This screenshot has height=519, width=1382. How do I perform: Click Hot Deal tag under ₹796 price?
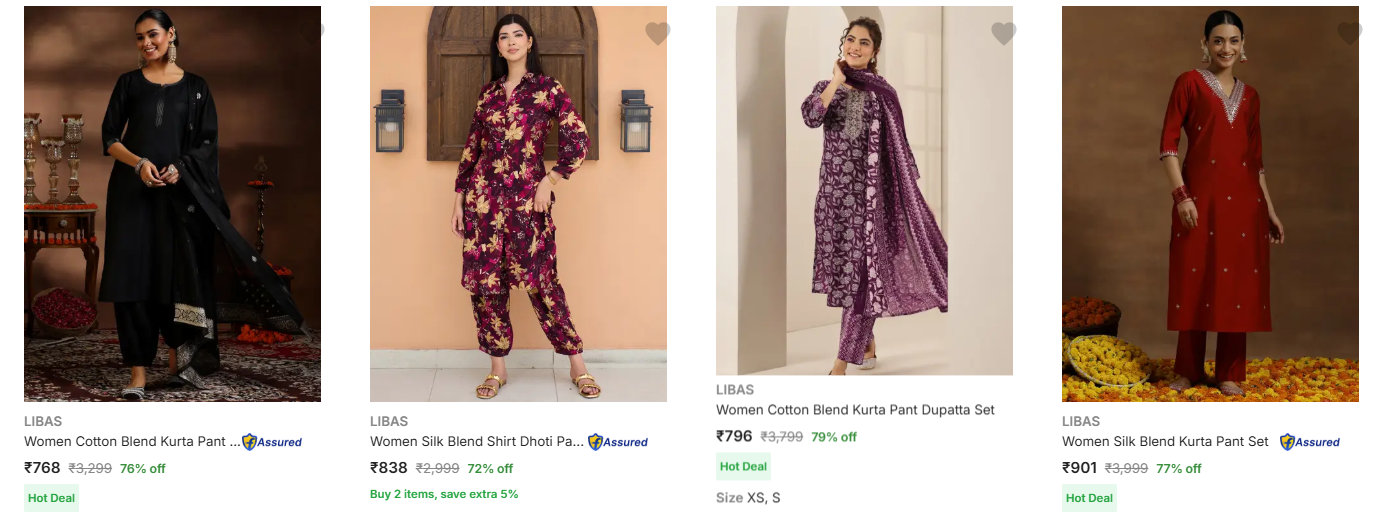pyautogui.click(x=743, y=467)
